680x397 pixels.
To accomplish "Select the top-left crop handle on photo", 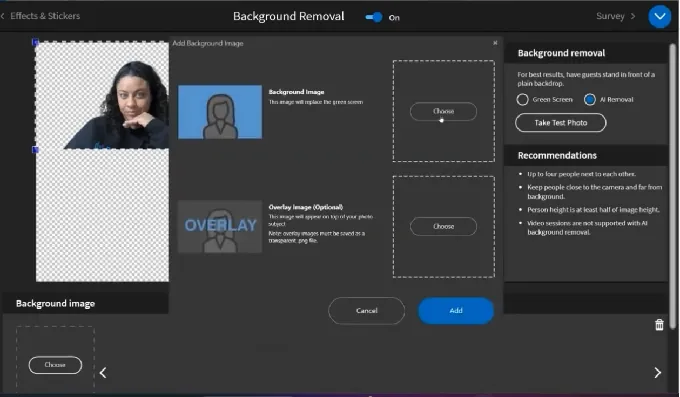I will pos(36,42).
